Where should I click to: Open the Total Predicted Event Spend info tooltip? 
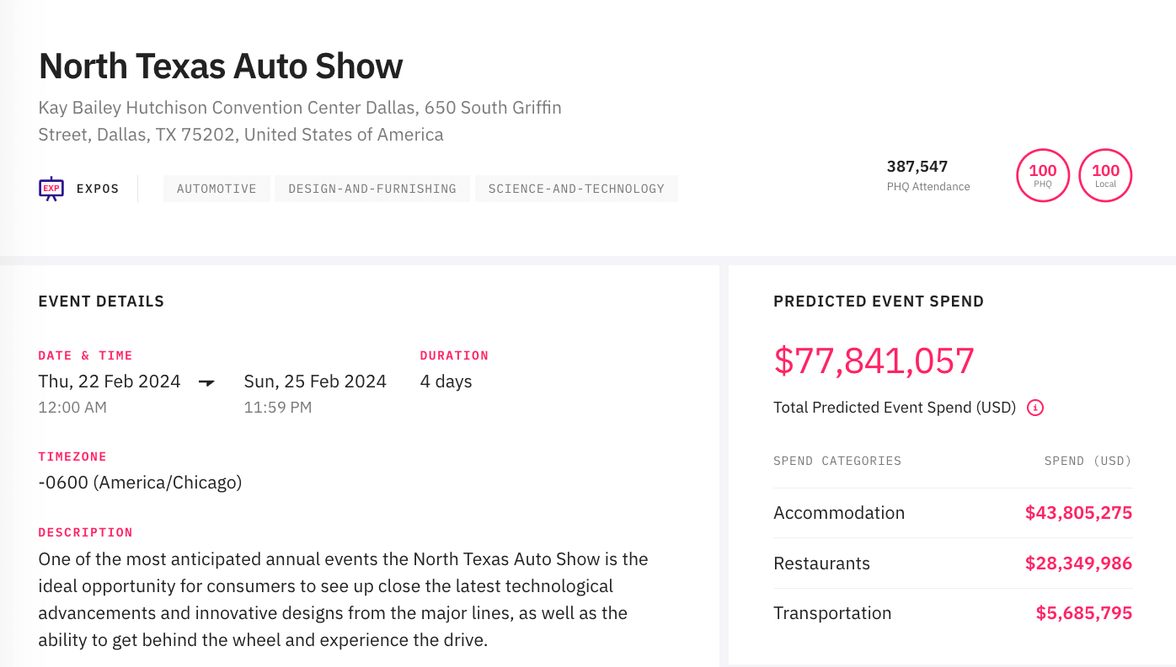[x=1035, y=407]
